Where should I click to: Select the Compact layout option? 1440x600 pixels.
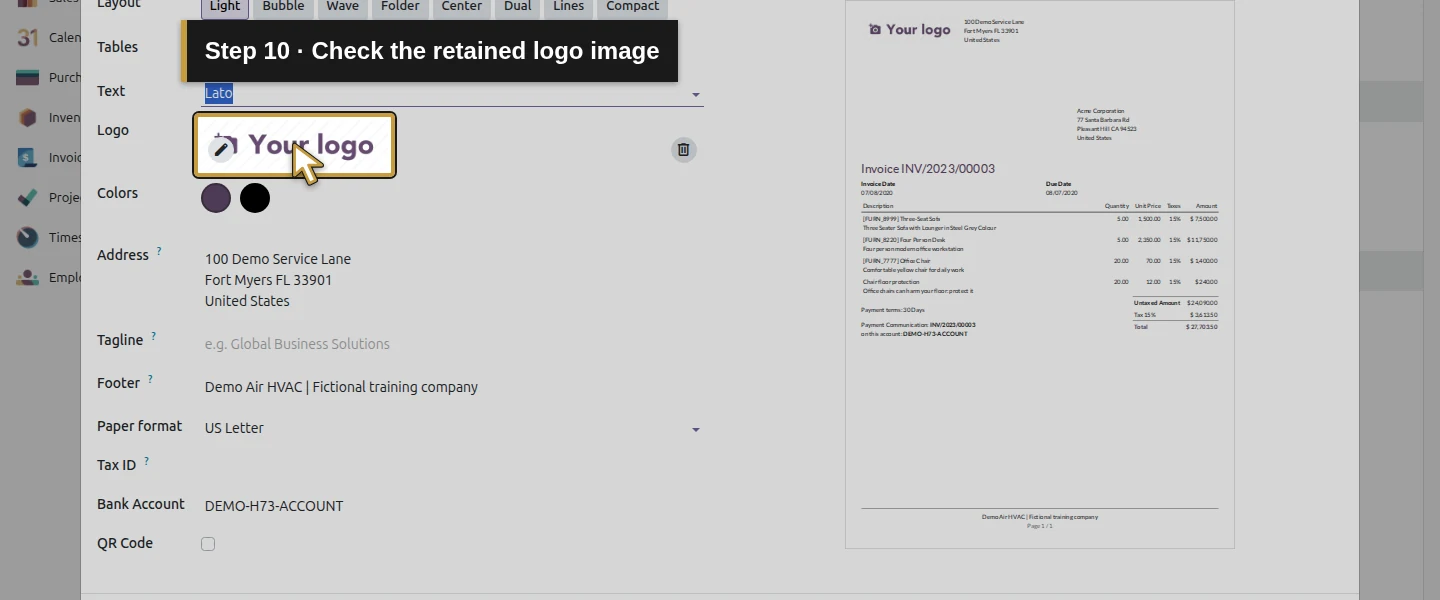tap(632, 6)
